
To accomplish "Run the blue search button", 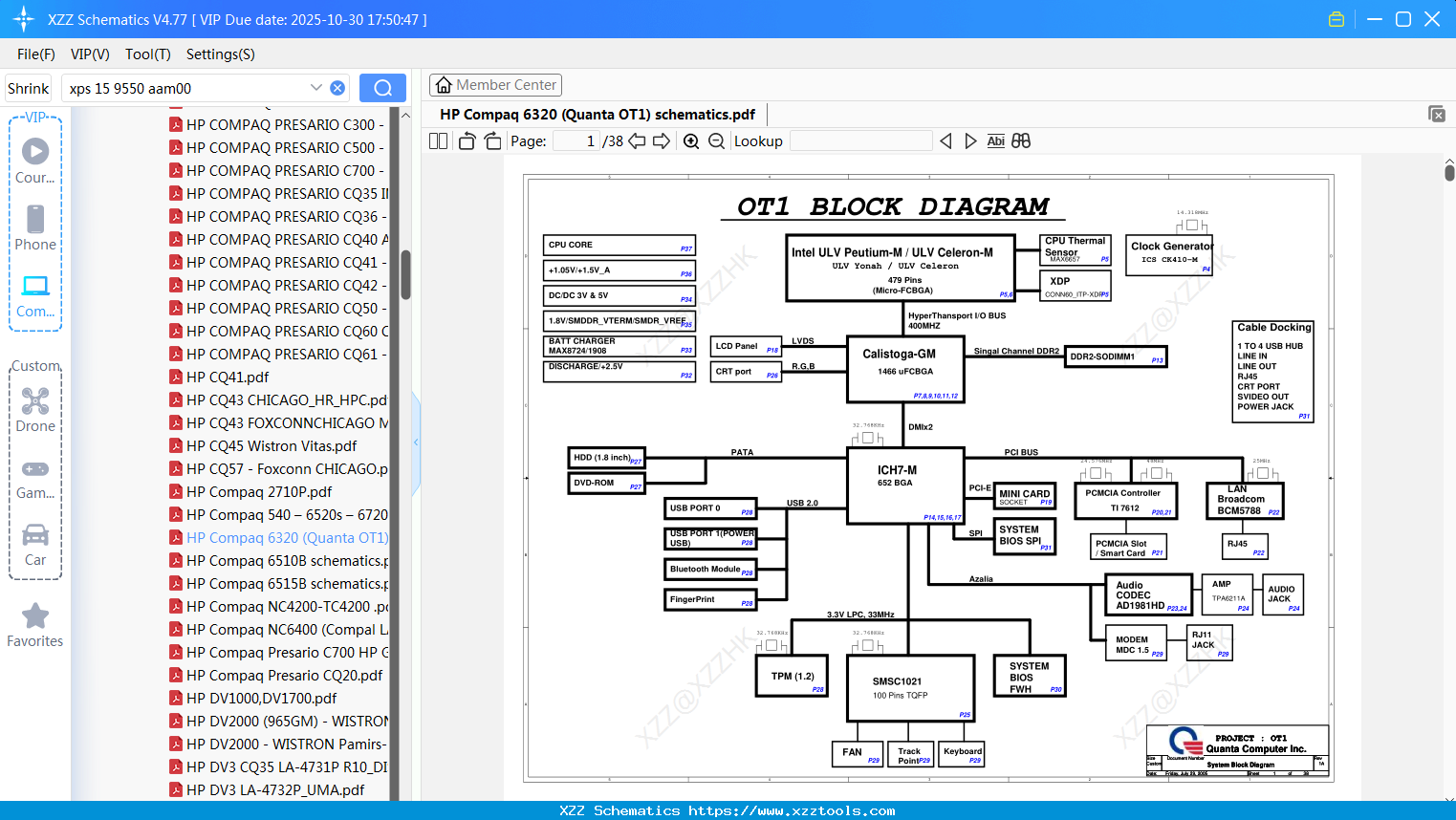I will click(382, 88).
